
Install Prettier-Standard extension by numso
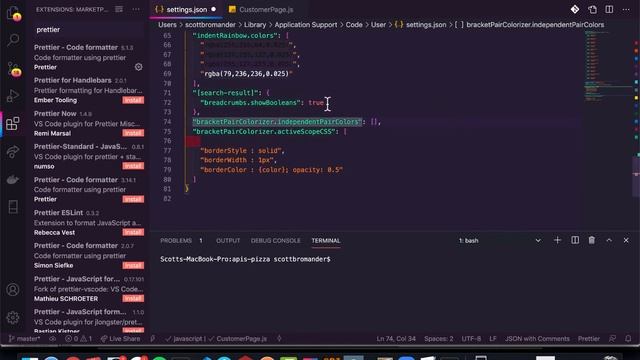[x=133, y=166]
